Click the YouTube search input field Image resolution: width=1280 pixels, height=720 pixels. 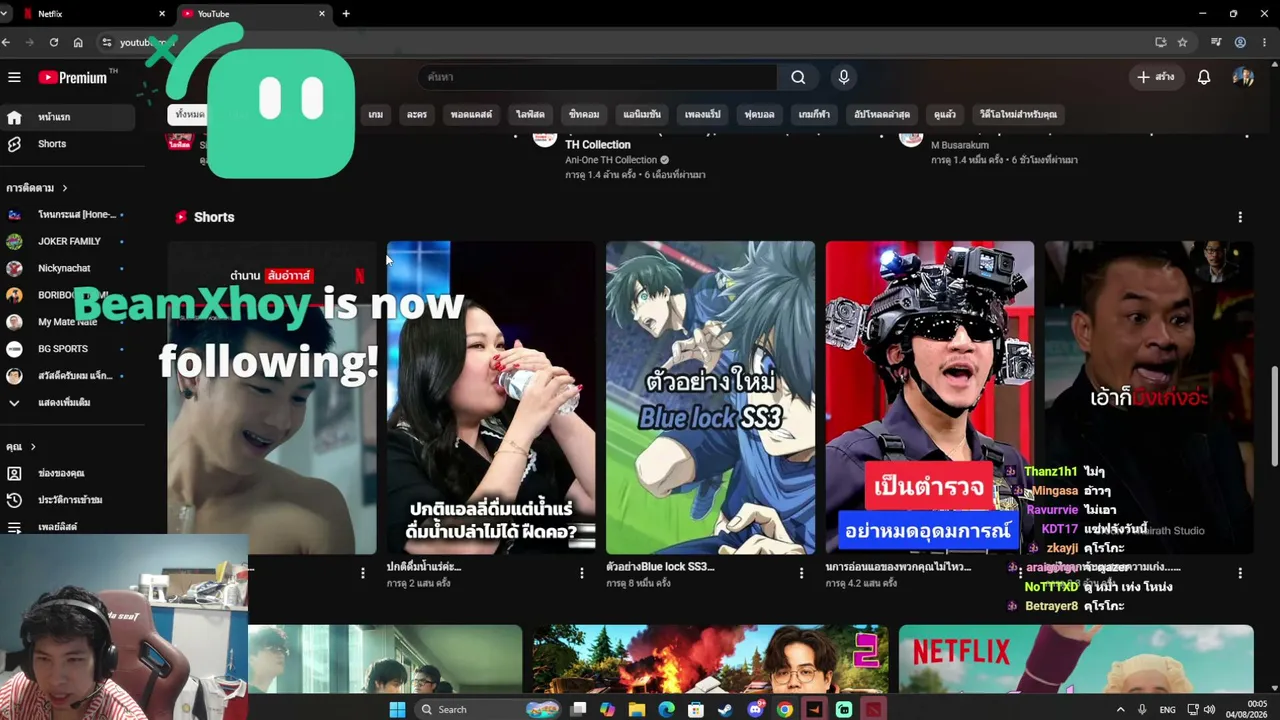598,77
